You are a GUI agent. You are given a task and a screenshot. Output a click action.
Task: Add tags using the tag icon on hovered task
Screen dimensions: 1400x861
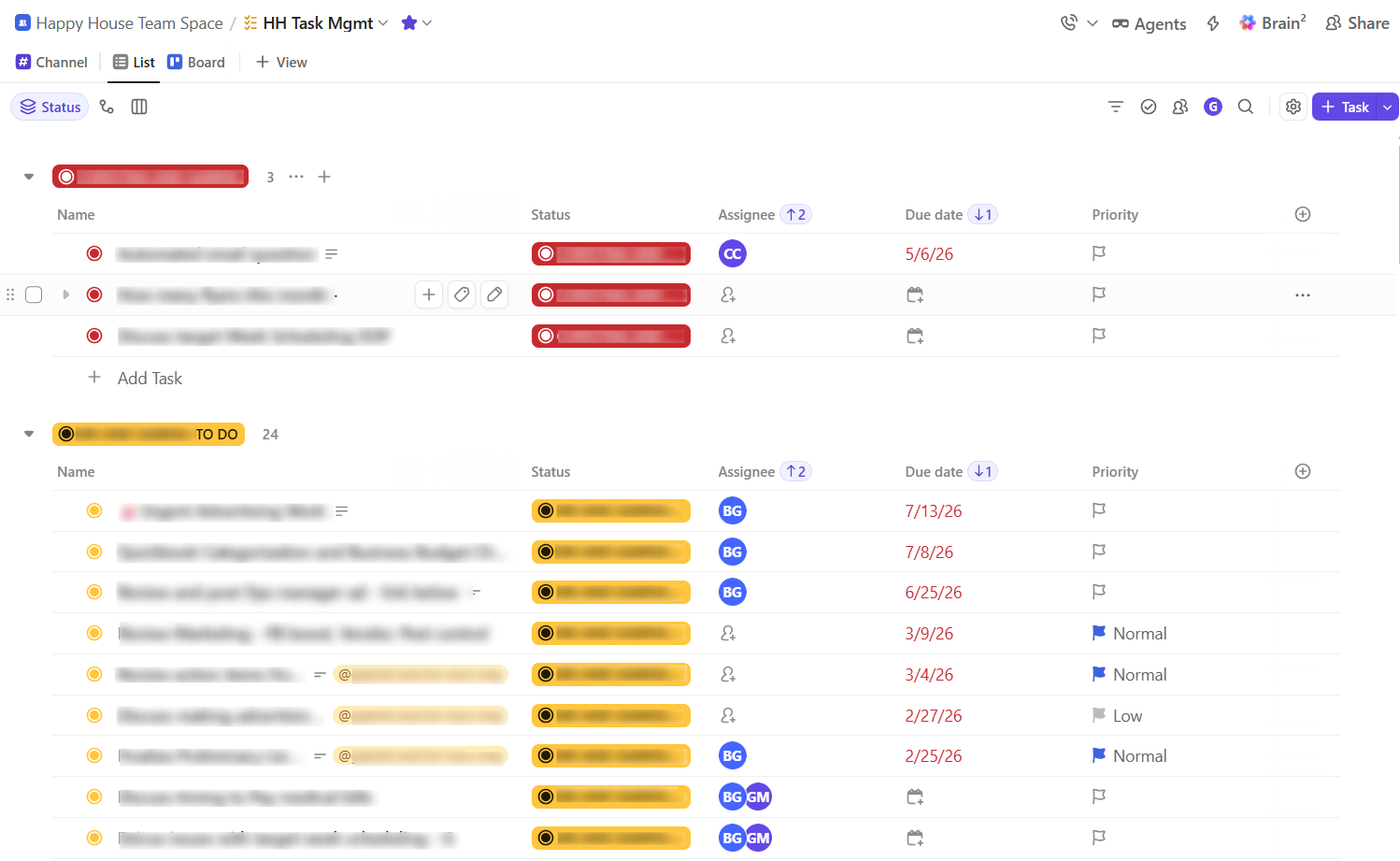tap(462, 294)
